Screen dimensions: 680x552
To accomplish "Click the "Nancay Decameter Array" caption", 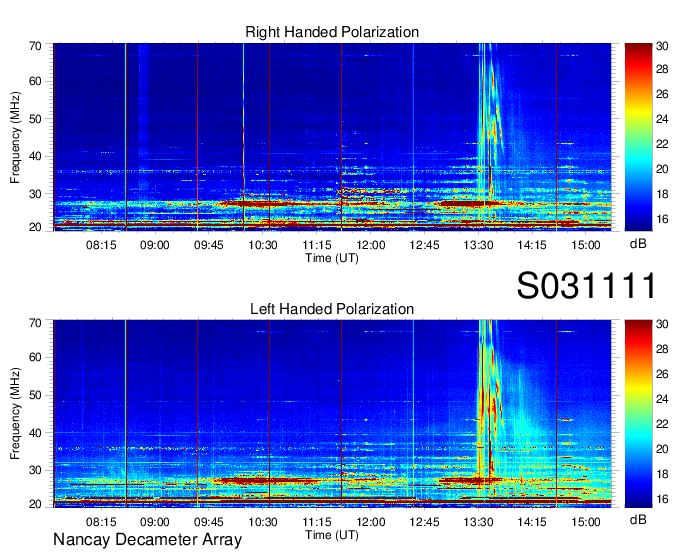I will click(x=147, y=540).
